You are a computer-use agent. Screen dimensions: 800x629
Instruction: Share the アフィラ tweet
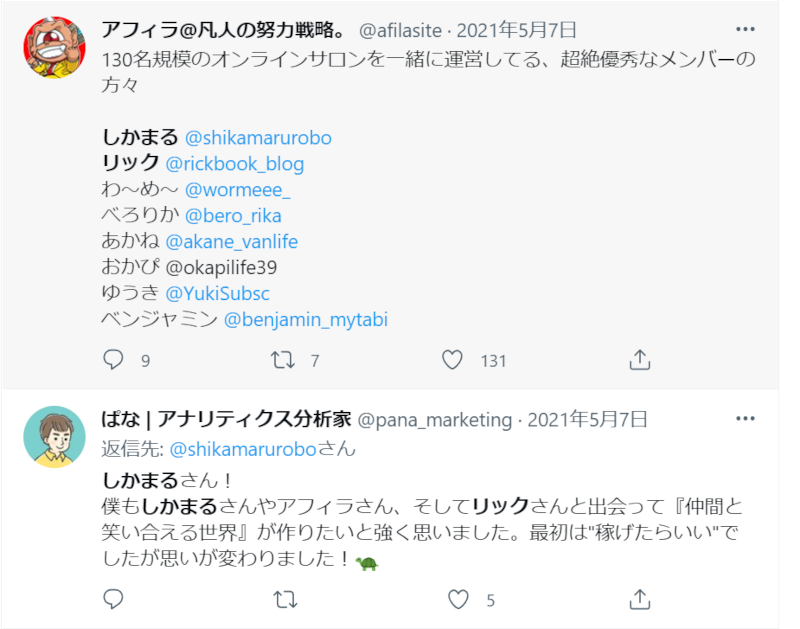[640, 360]
